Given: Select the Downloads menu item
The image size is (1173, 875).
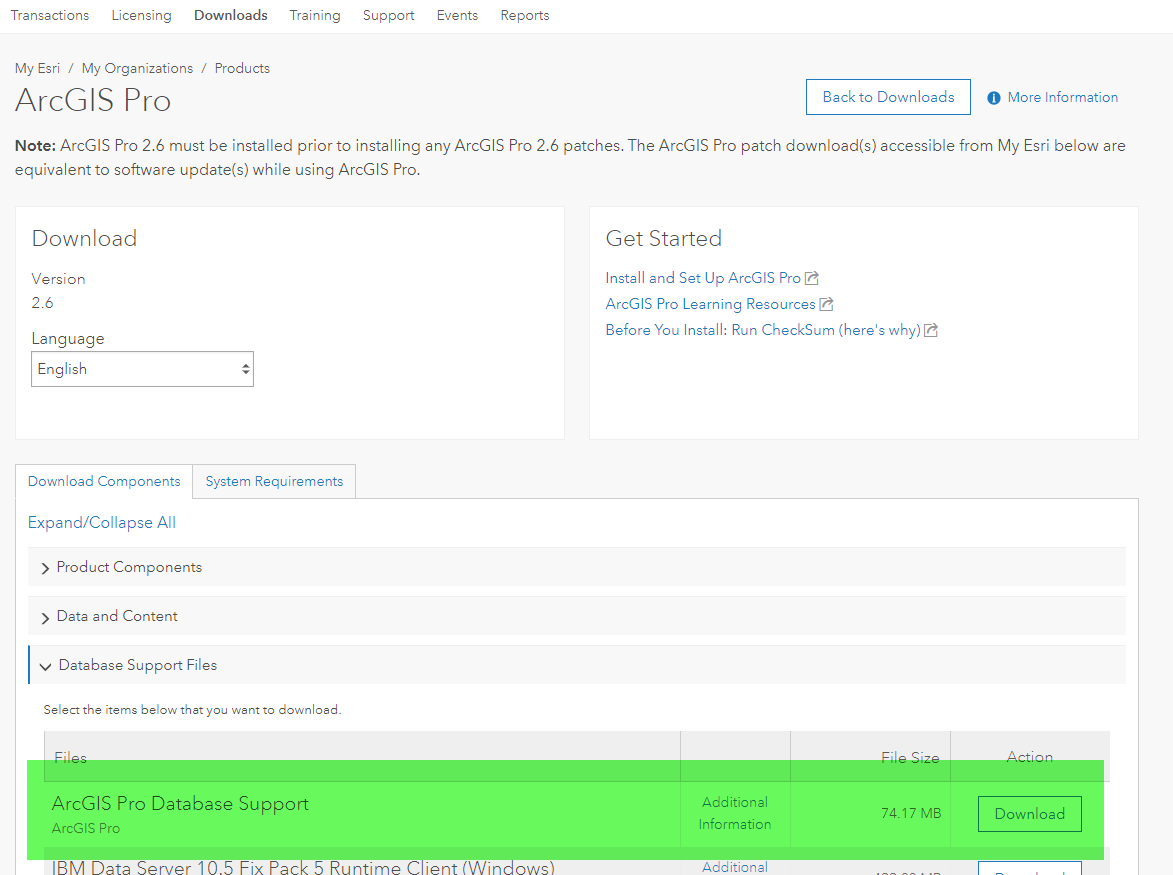Looking at the screenshot, I should 230,15.
